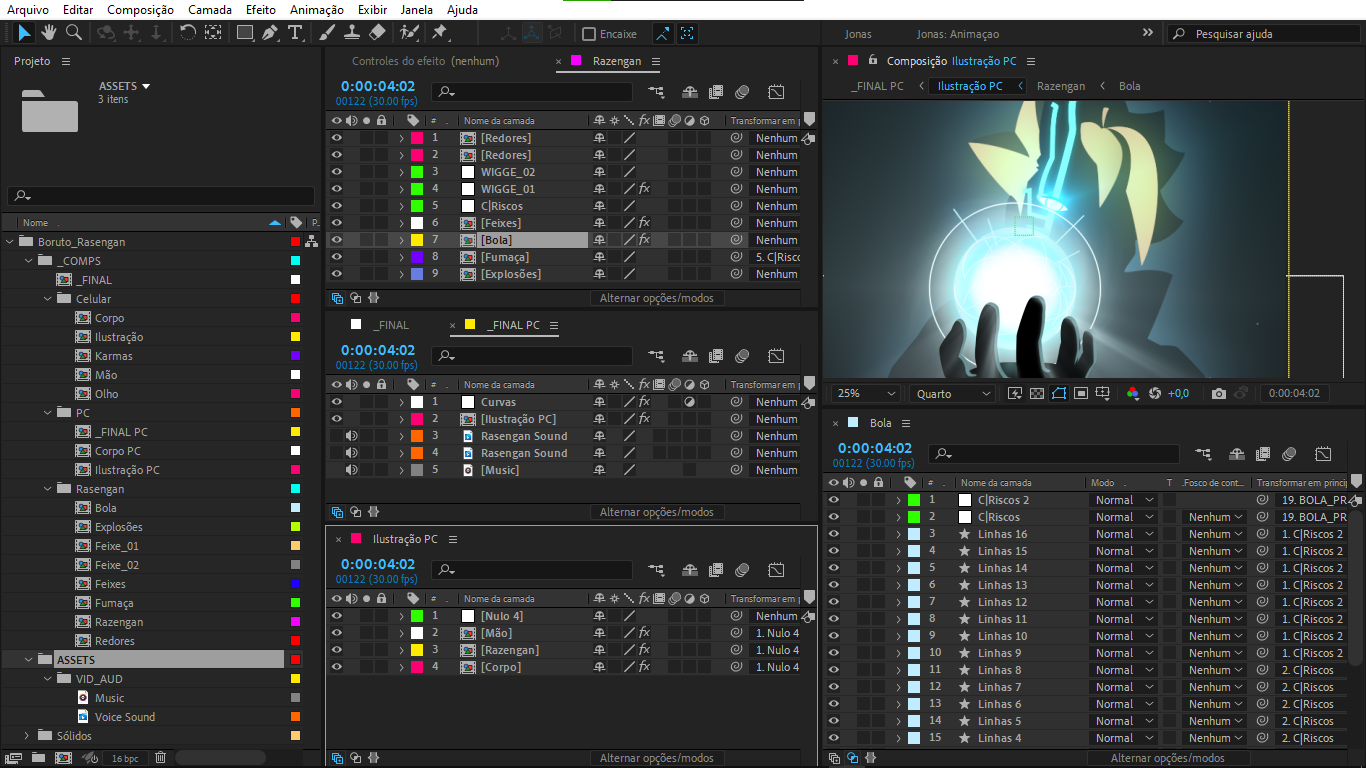Select the Zoom magnifier tool
Viewport: 1366px width, 768px height.
pyautogui.click(x=73, y=33)
